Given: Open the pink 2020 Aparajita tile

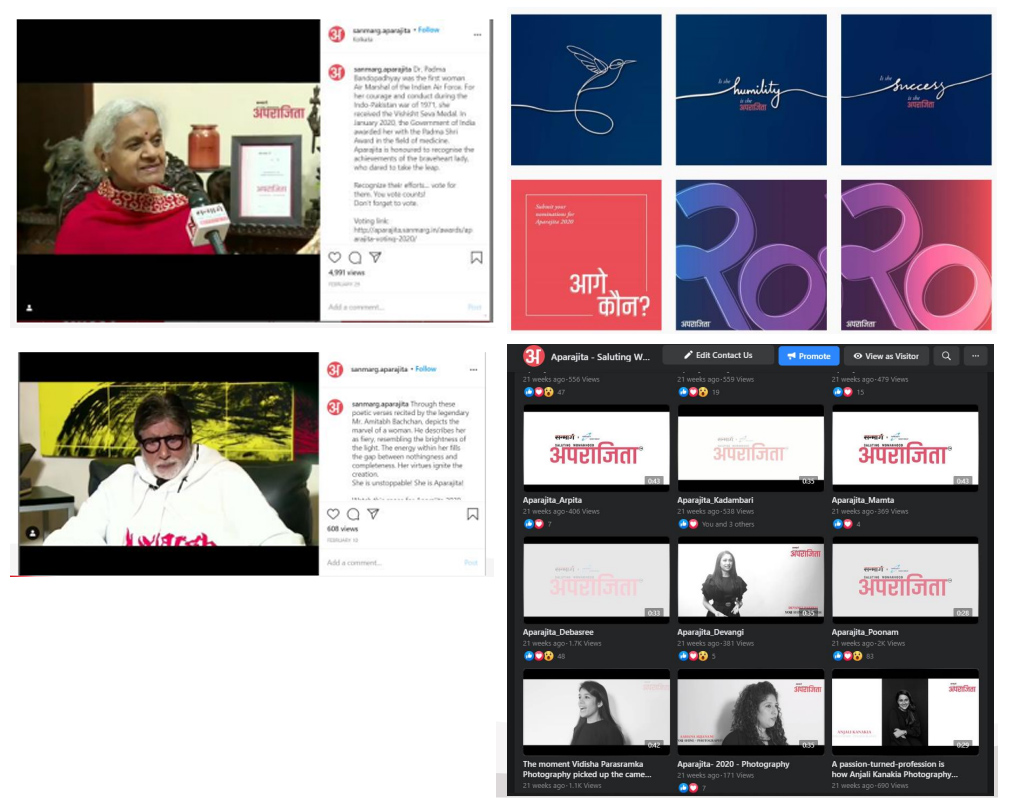Looking at the screenshot, I should pyautogui.click(x=916, y=255).
